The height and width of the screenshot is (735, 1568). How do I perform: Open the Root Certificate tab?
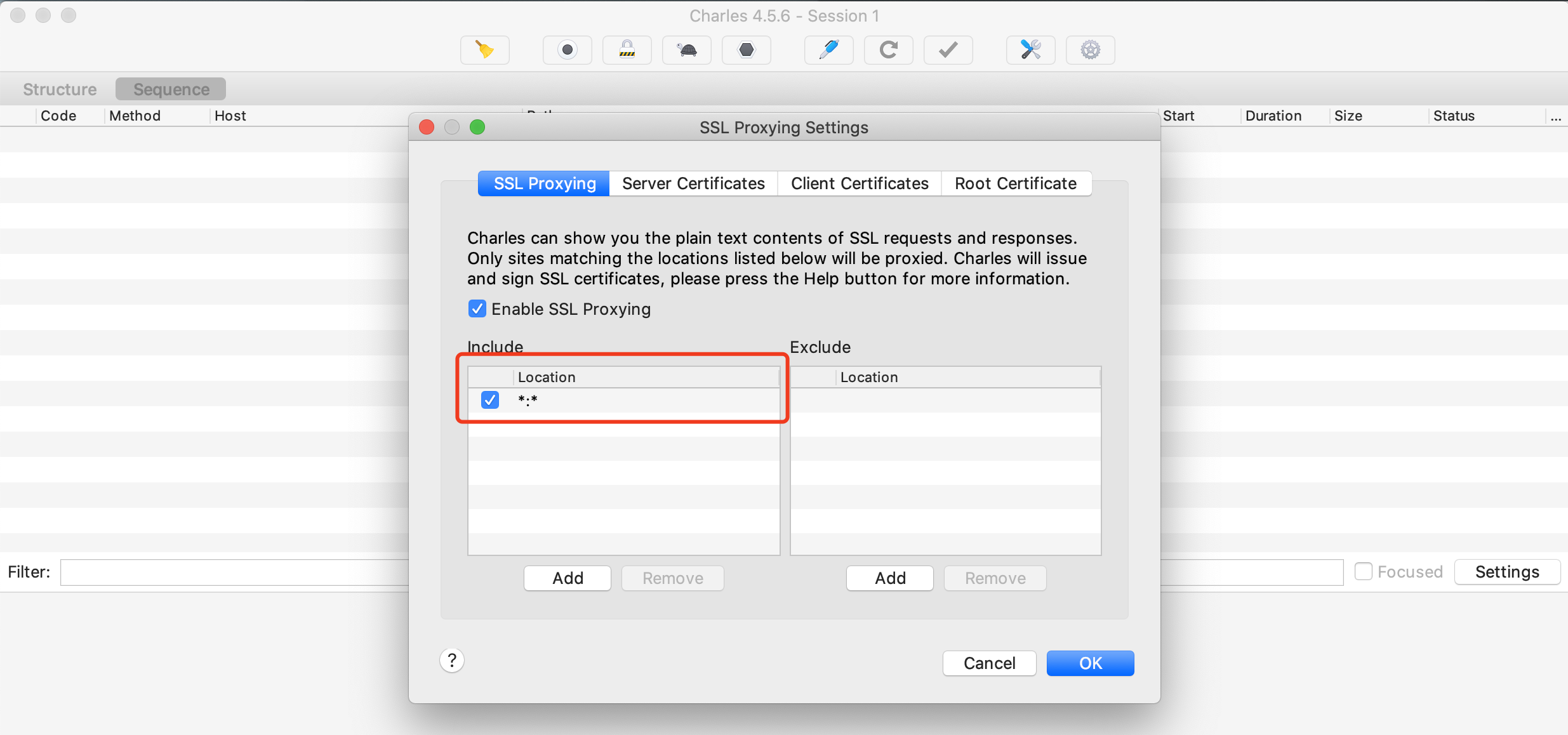coord(1015,183)
